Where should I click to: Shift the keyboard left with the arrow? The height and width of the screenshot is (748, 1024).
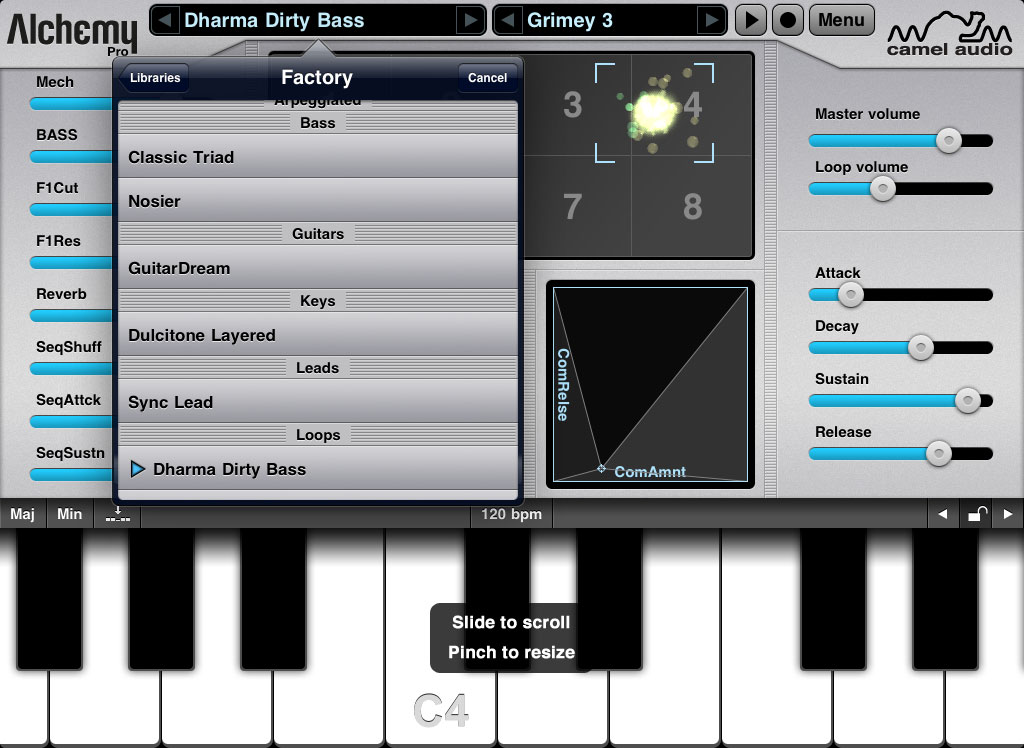942,514
